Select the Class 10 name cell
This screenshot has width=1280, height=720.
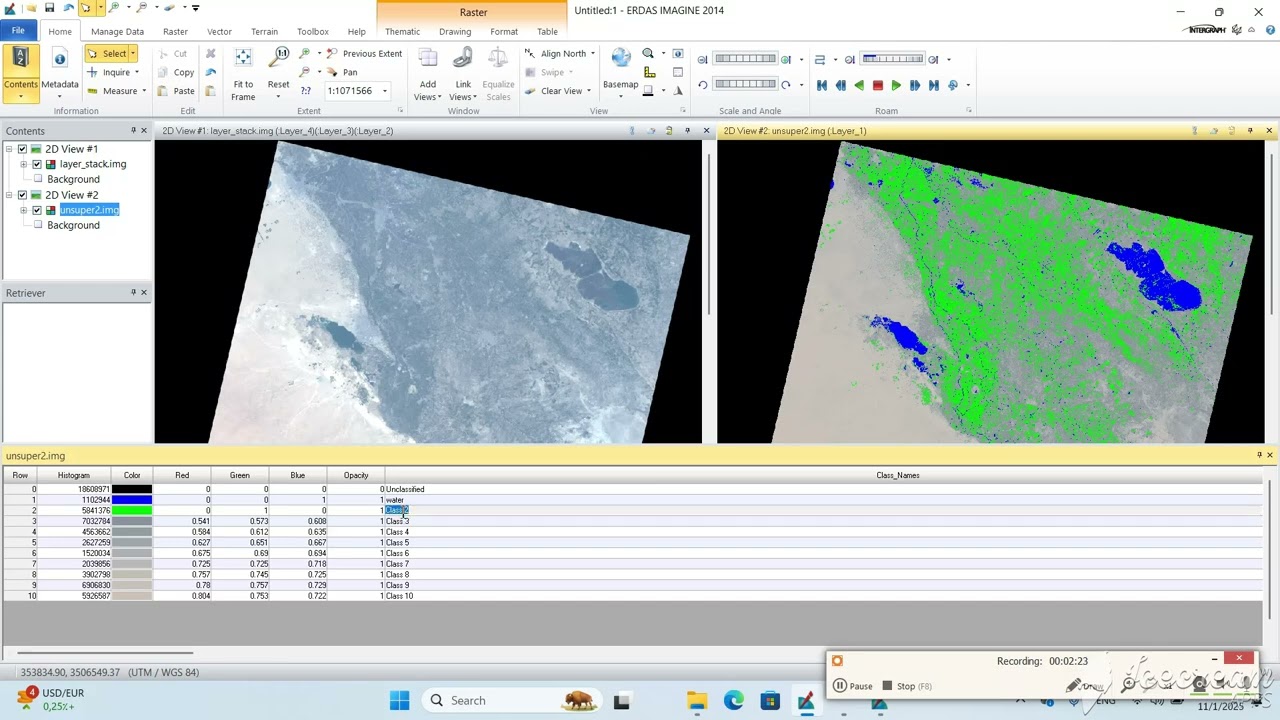(823, 596)
